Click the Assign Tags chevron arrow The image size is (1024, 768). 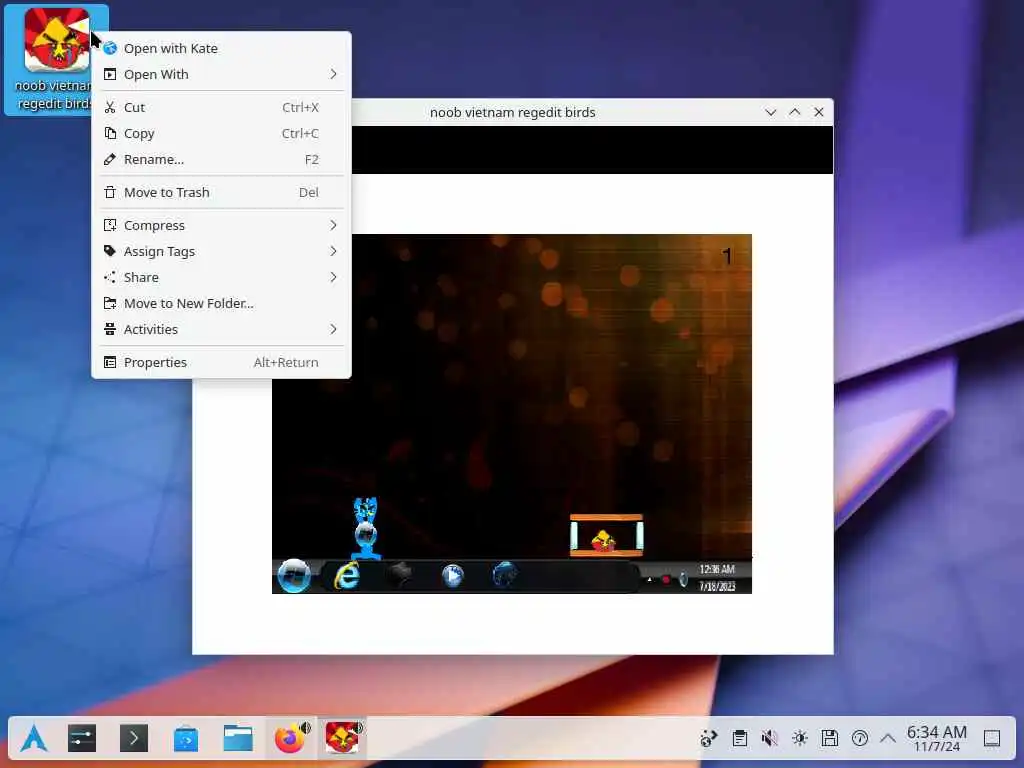(x=333, y=251)
